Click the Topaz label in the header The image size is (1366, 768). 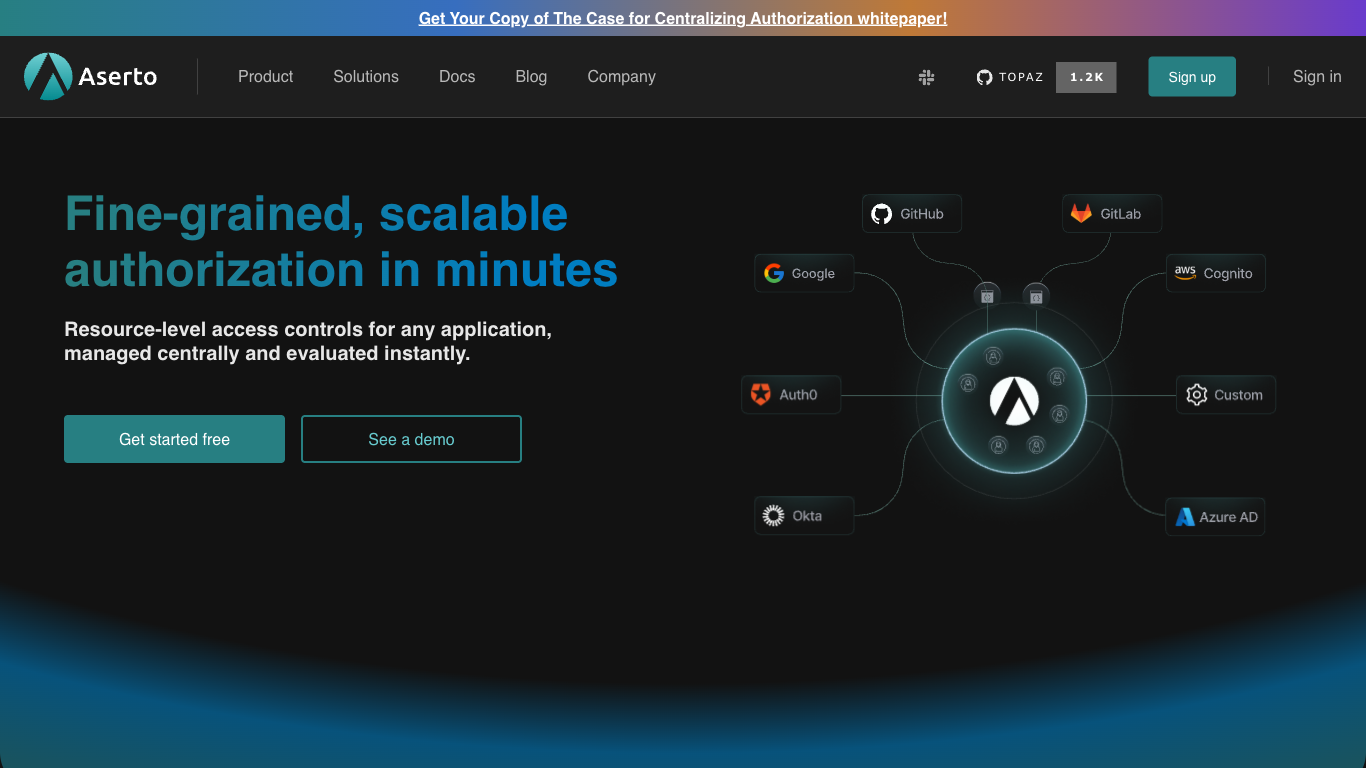[x=1021, y=77]
